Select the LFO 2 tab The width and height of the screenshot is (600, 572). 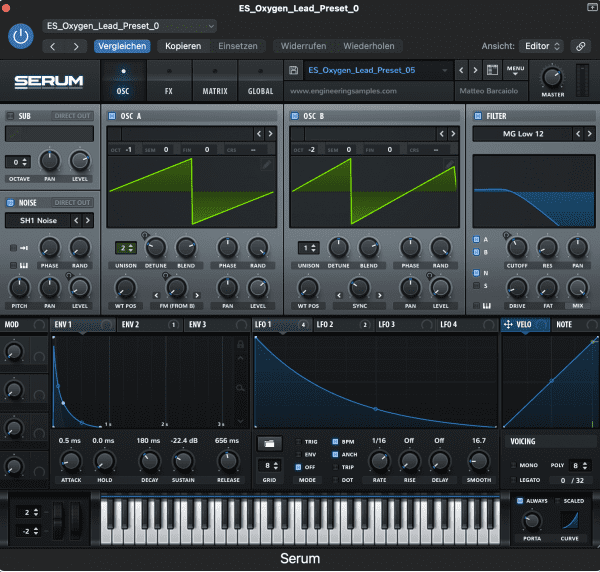pos(343,324)
